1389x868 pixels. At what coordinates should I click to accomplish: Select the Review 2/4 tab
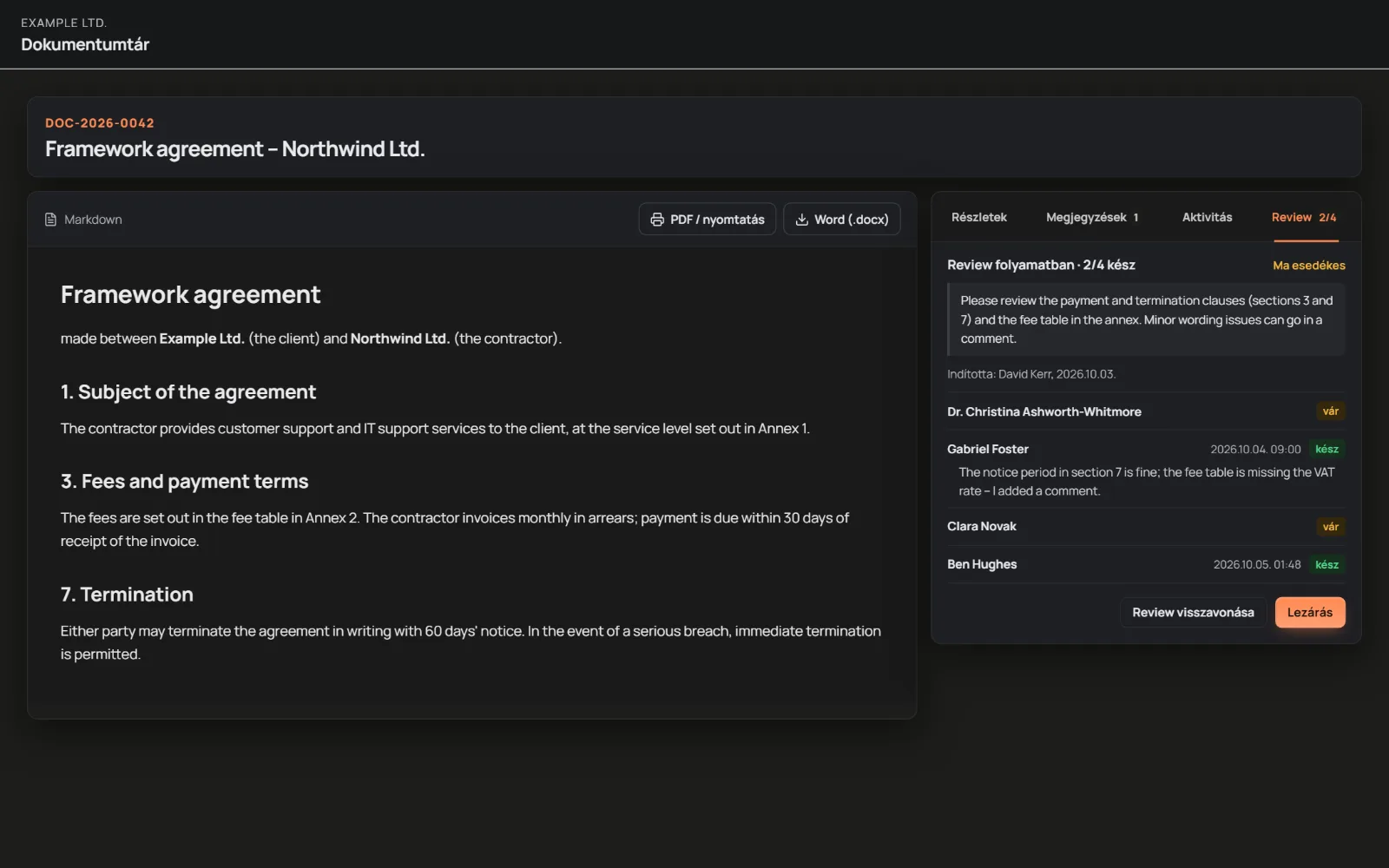point(1304,217)
